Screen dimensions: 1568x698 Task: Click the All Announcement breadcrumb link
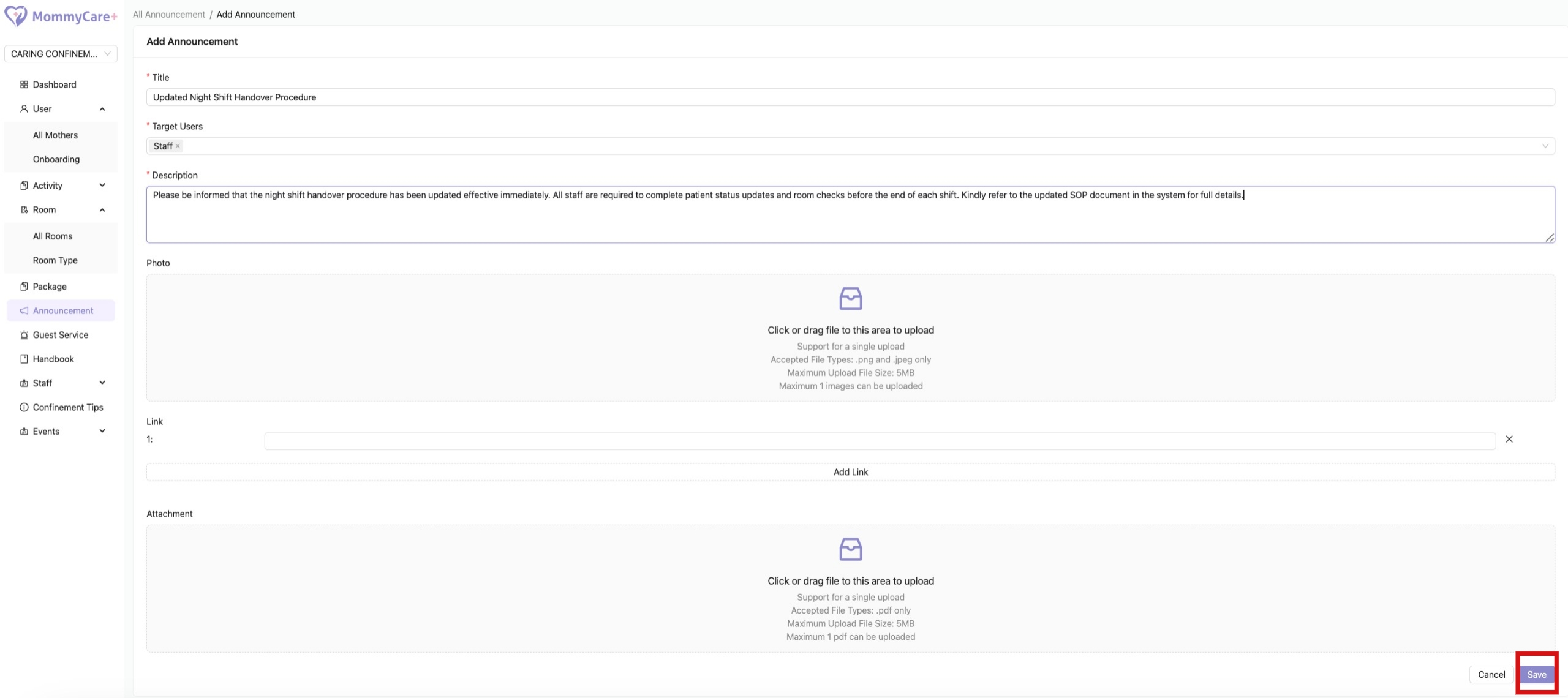[169, 14]
